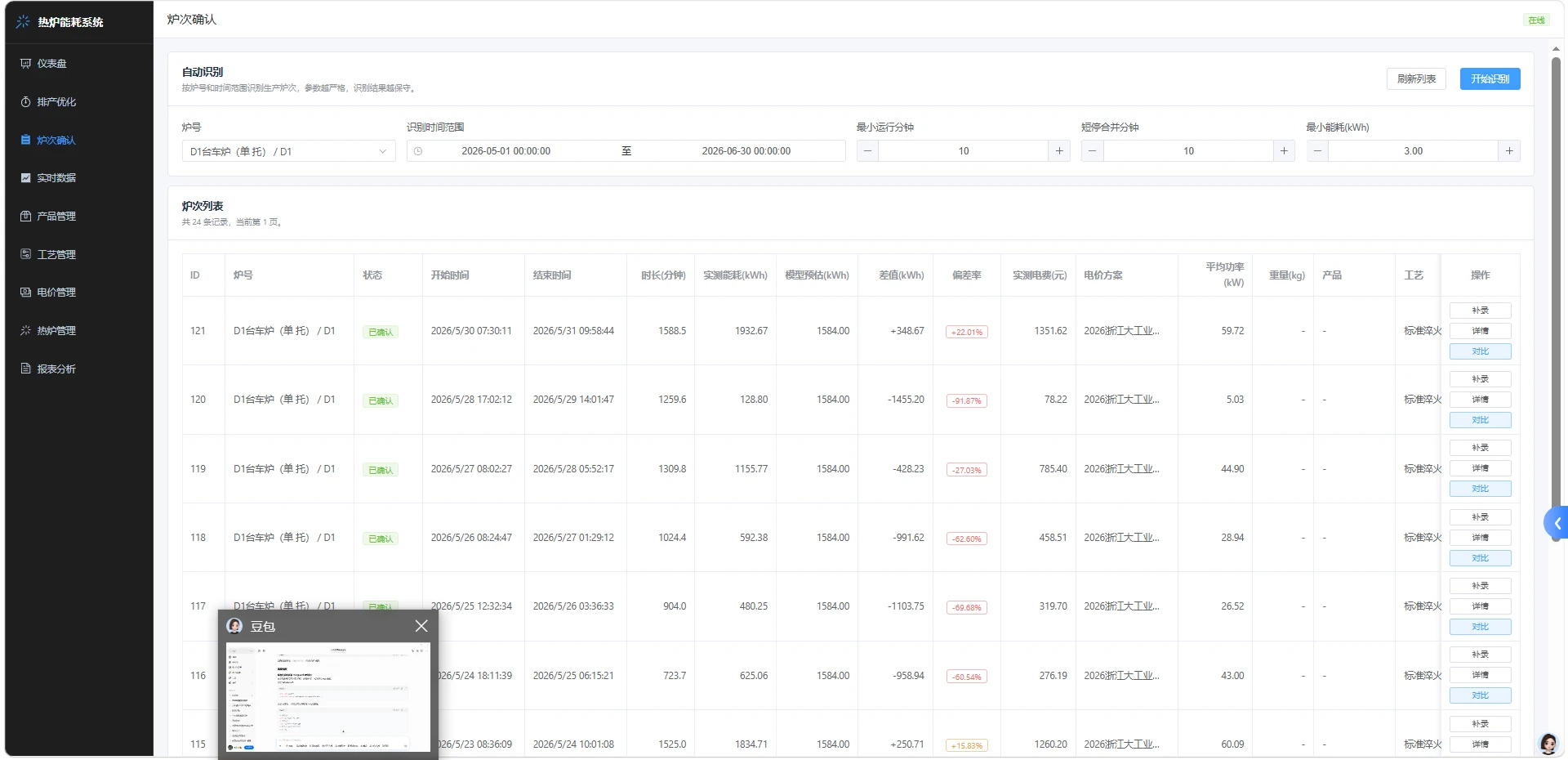Click the 炉次确认 sidebar icon

[25, 140]
